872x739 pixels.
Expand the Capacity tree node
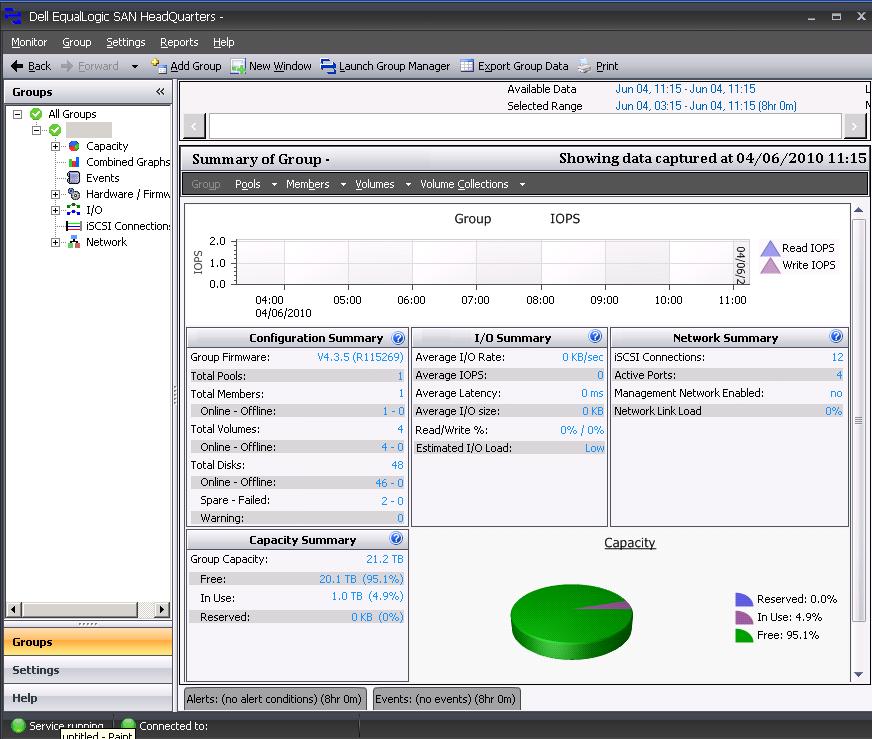pyautogui.click(x=55, y=146)
